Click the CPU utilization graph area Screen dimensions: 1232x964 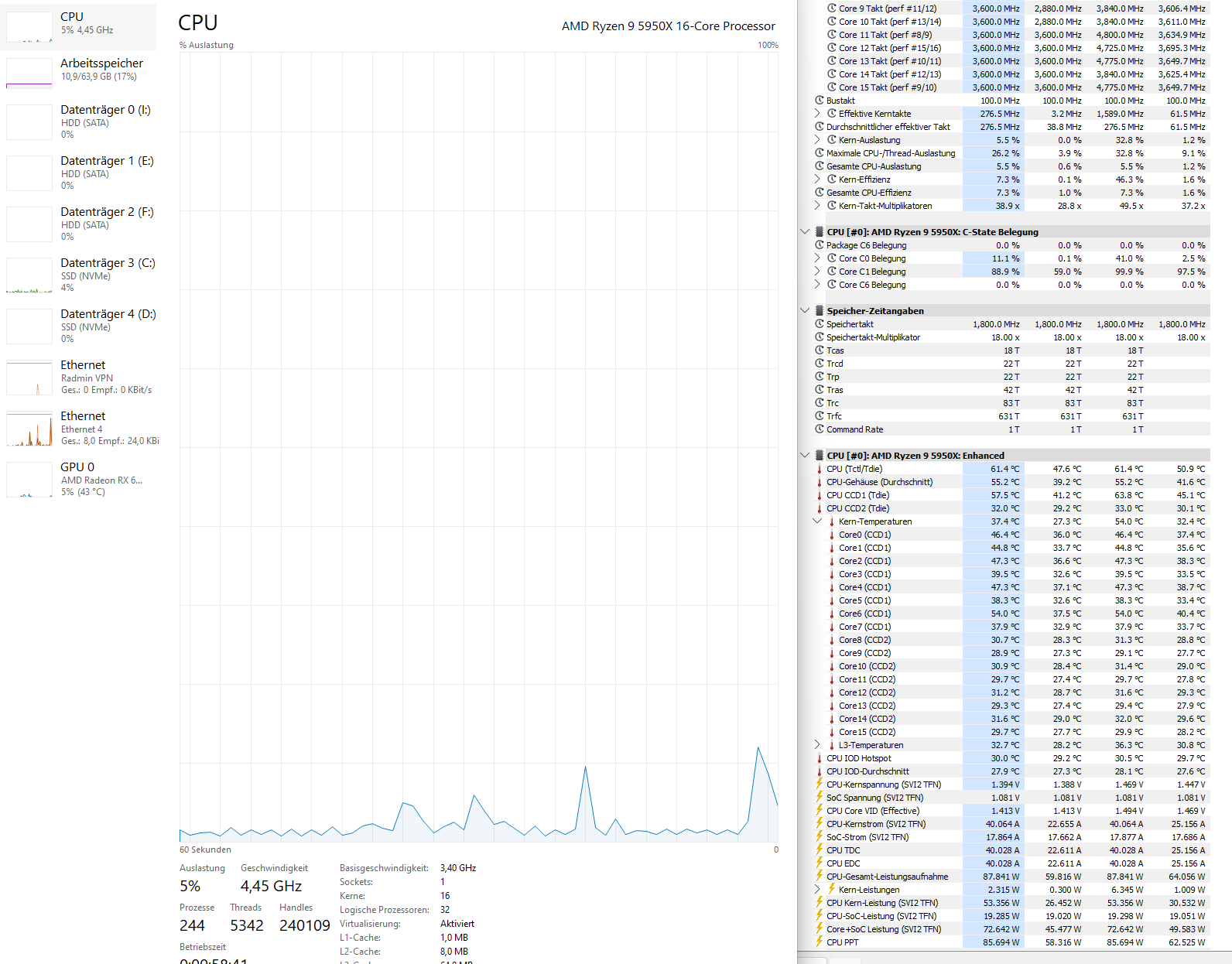tap(479, 447)
